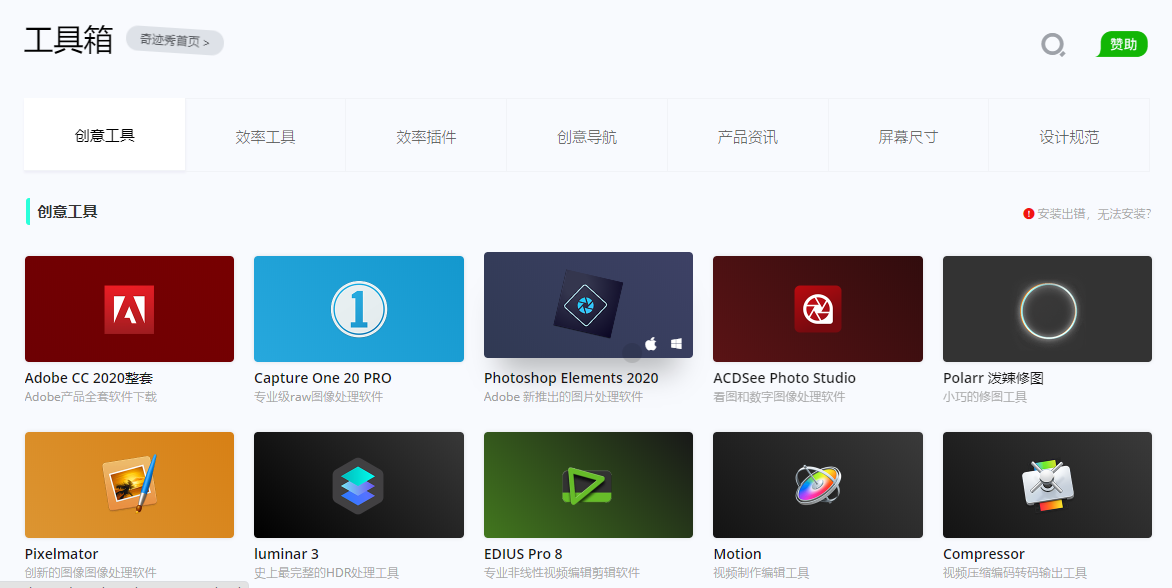Select the Compressor app icon
Screen dimensions: 1172x588
tap(1047, 485)
